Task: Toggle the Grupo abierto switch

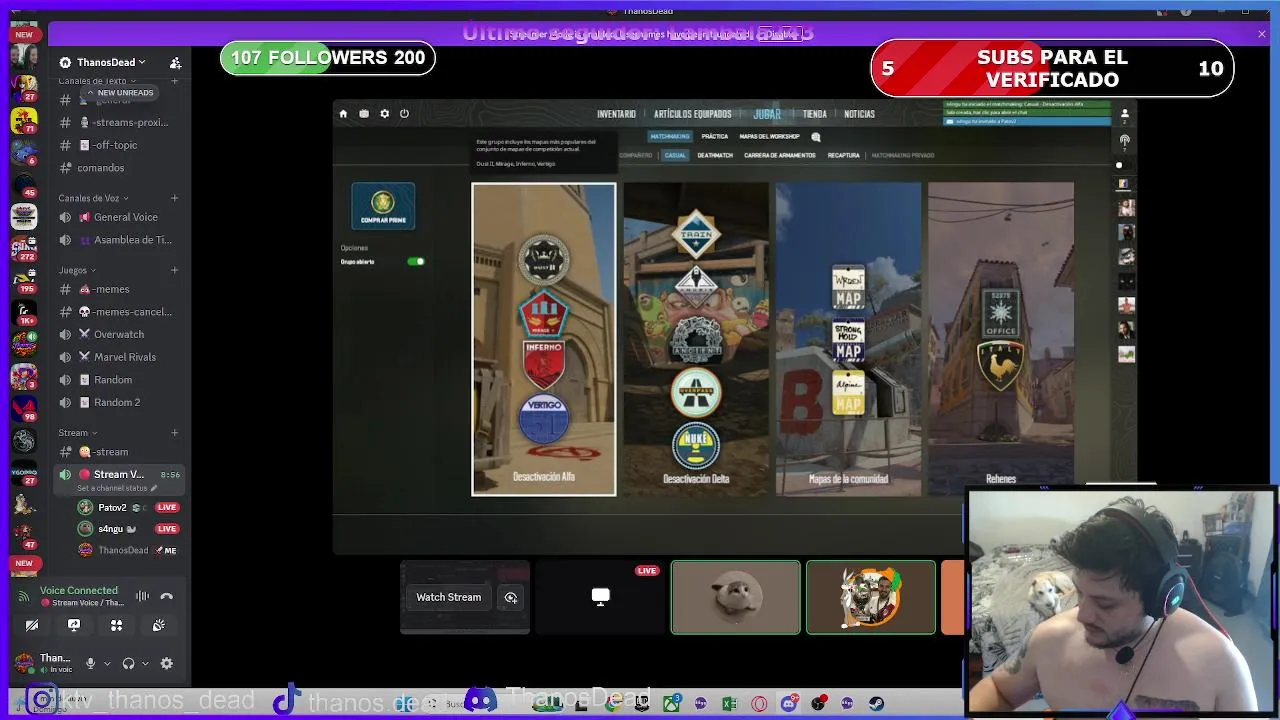Action: click(x=416, y=262)
